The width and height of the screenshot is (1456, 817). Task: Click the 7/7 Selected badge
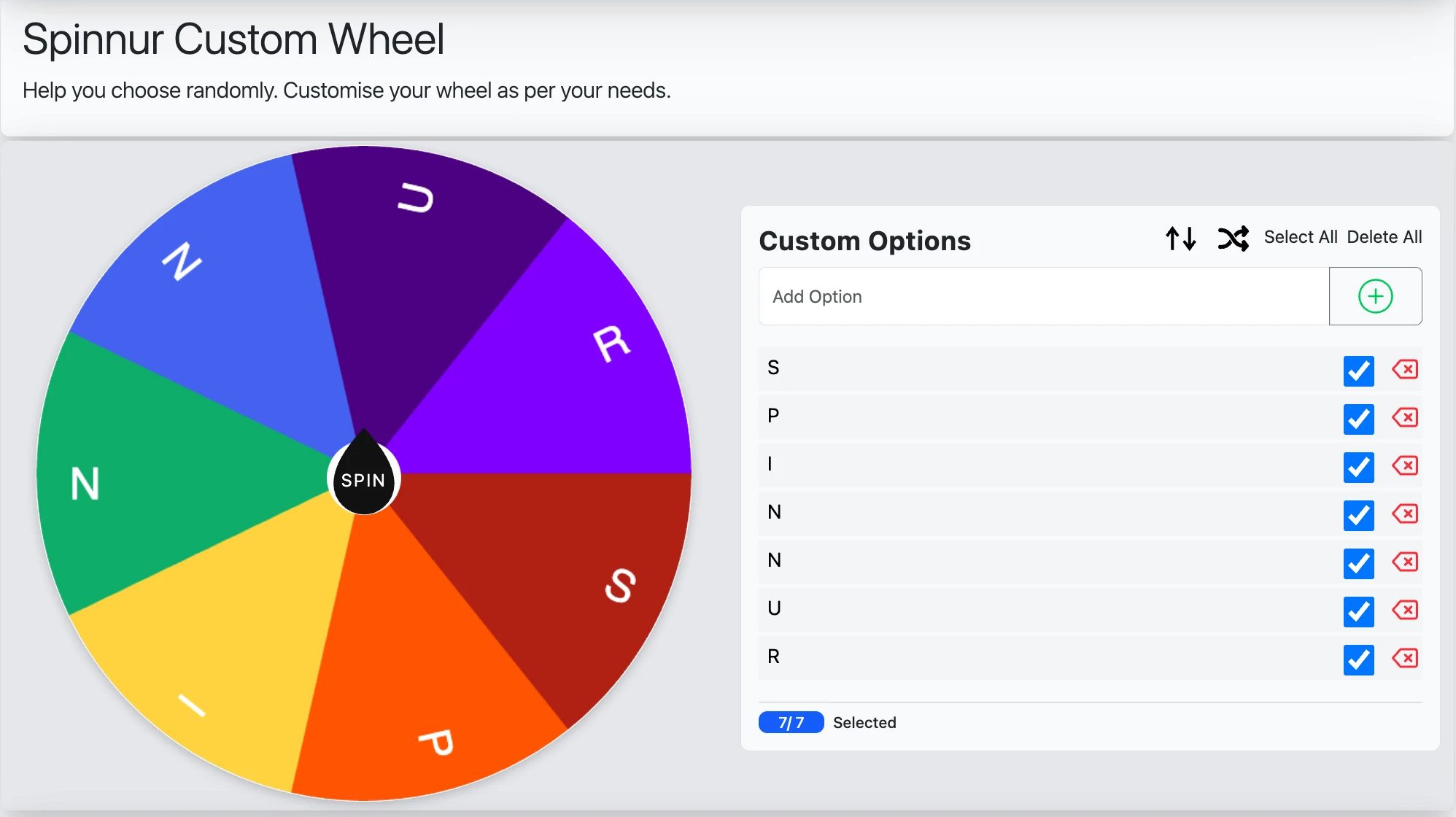(791, 722)
